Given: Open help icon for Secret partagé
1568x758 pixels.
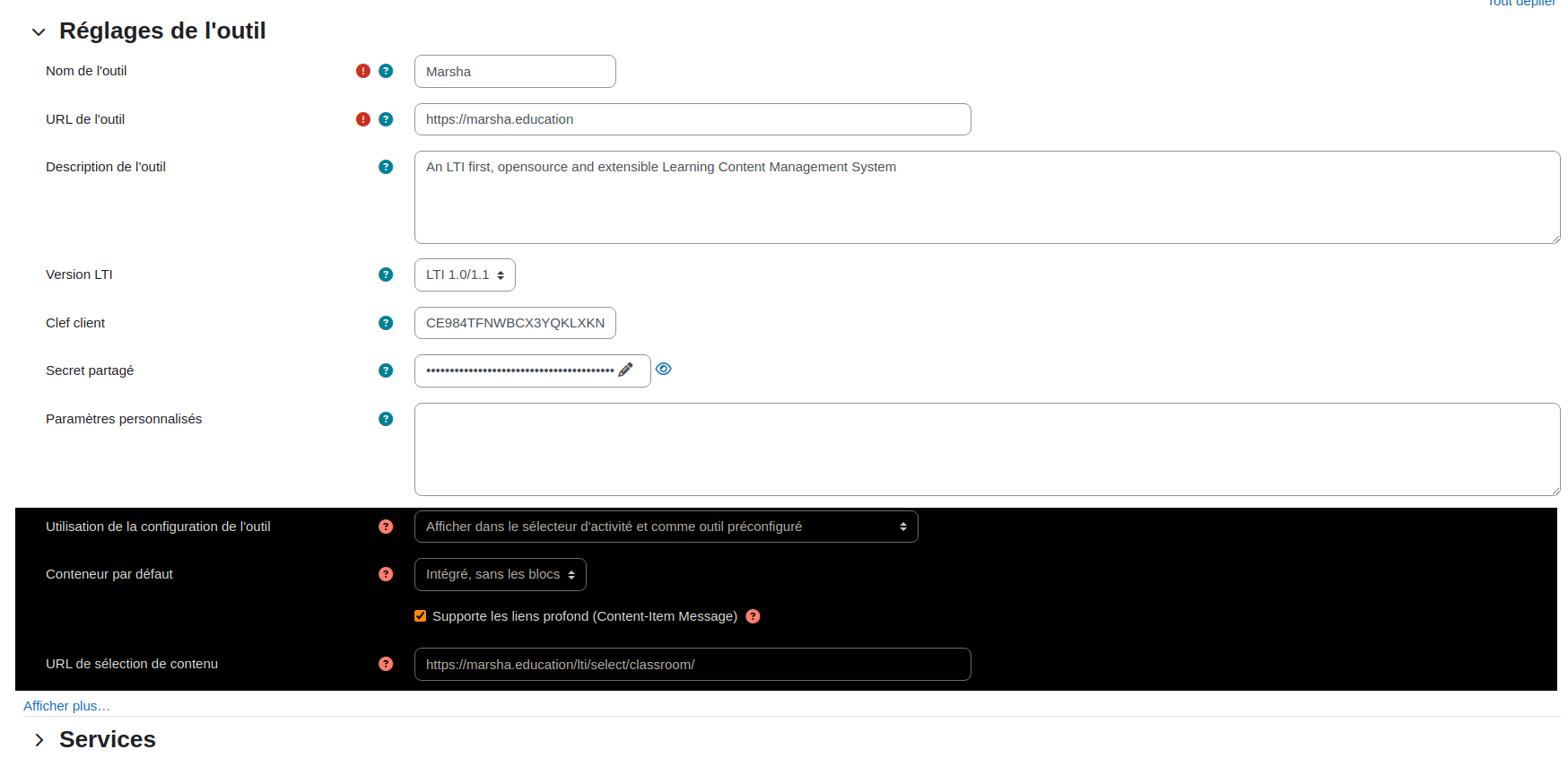Looking at the screenshot, I should (386, 370).
